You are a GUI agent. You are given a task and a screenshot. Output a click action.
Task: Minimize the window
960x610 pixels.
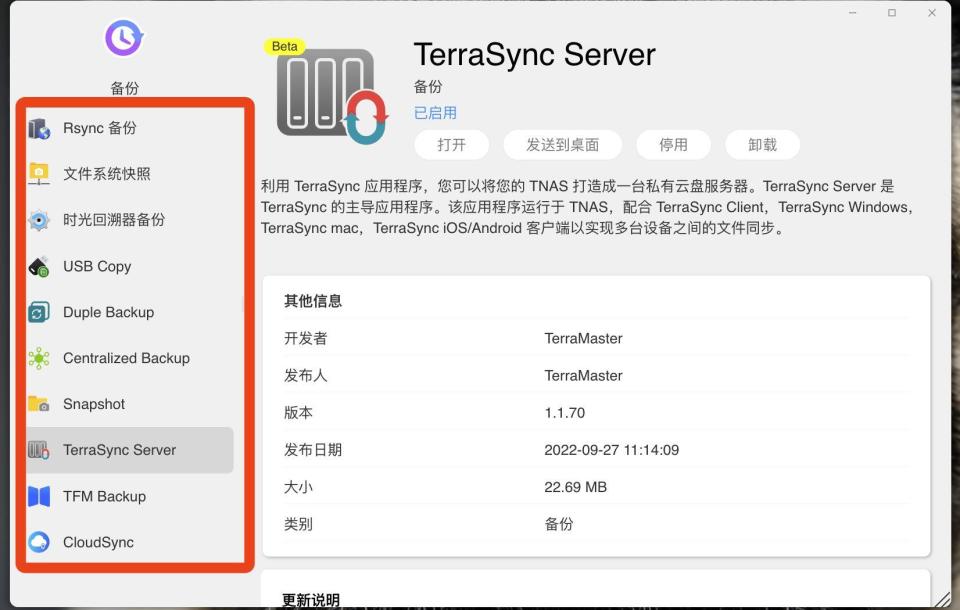(853, 13)
